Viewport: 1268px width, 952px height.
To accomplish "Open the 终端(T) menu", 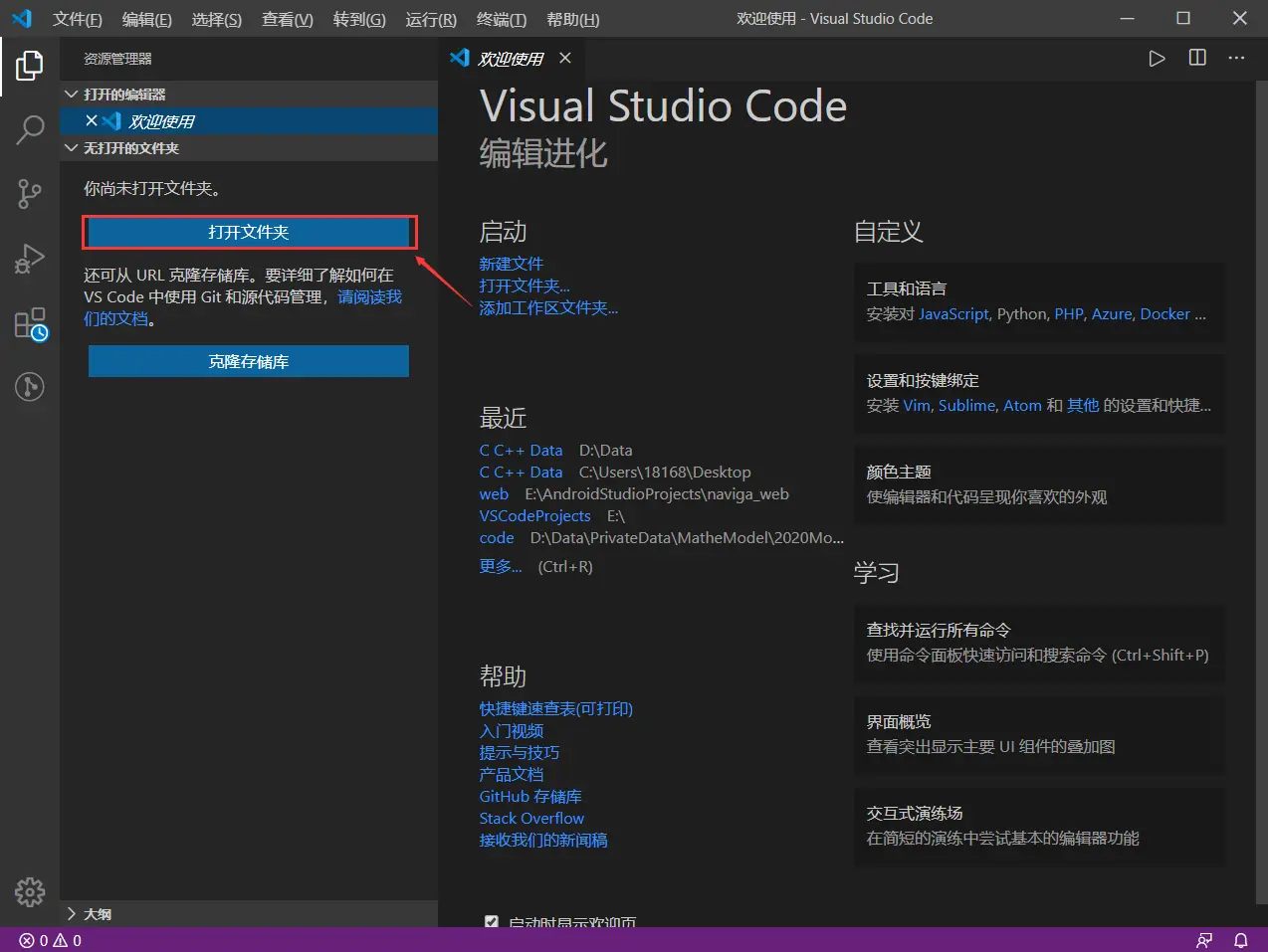I will (502, 19).
